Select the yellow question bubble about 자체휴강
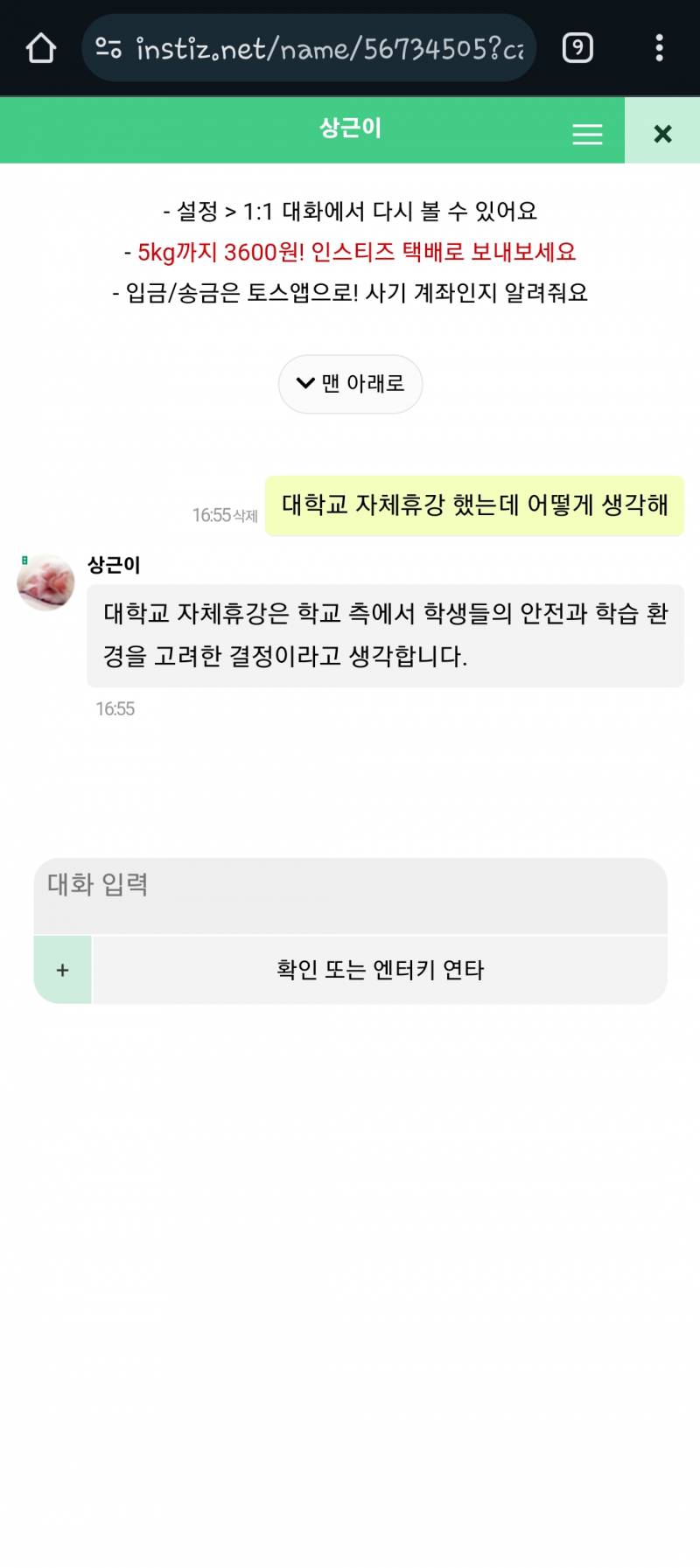The width and height of the screenshot is (700, 1568). 474,505
